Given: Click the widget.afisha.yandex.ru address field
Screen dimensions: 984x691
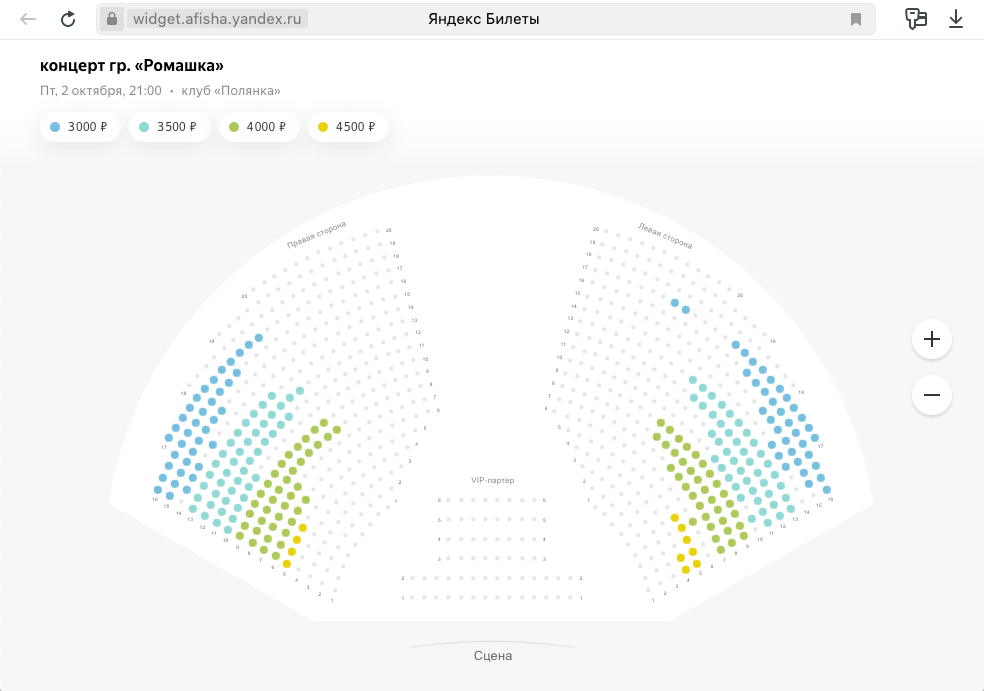Looking at the screenshot, I should pos(217,19).
